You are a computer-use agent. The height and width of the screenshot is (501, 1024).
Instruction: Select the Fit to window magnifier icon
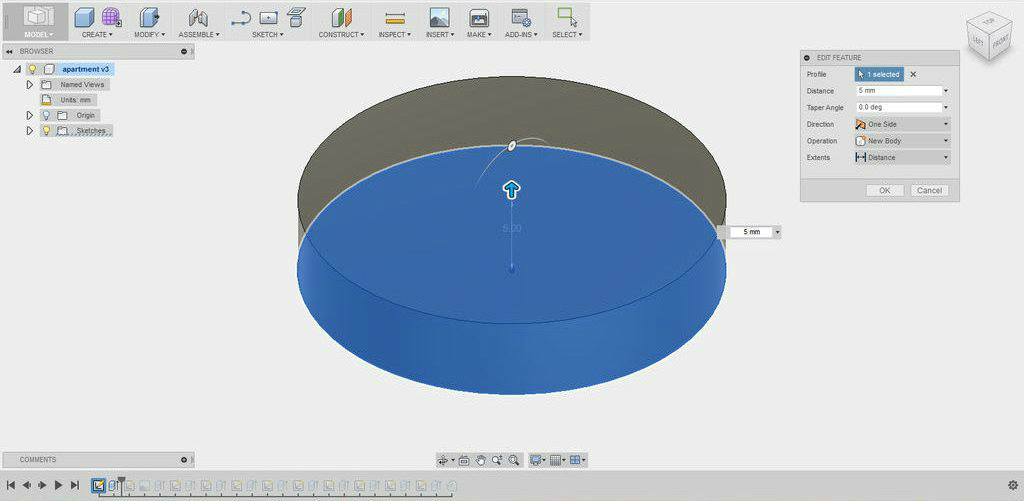pyautogui.click(x=514, y=461)
